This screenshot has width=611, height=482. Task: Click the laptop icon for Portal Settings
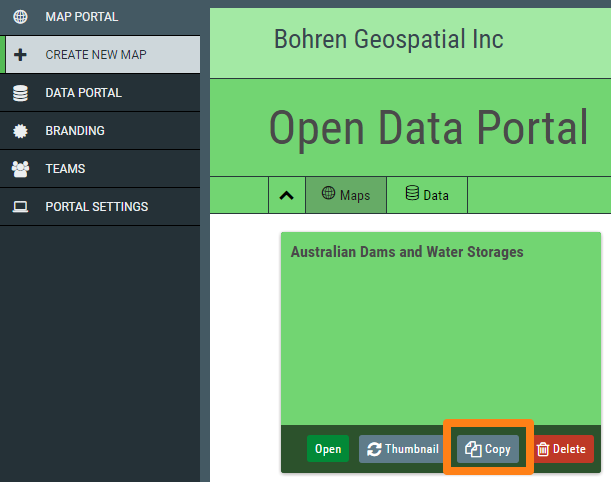coord(20,207)
